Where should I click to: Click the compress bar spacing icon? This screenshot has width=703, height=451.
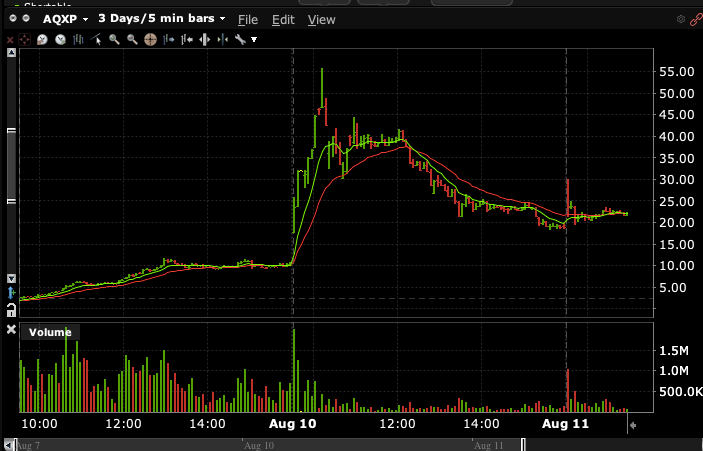pos(222,40)
